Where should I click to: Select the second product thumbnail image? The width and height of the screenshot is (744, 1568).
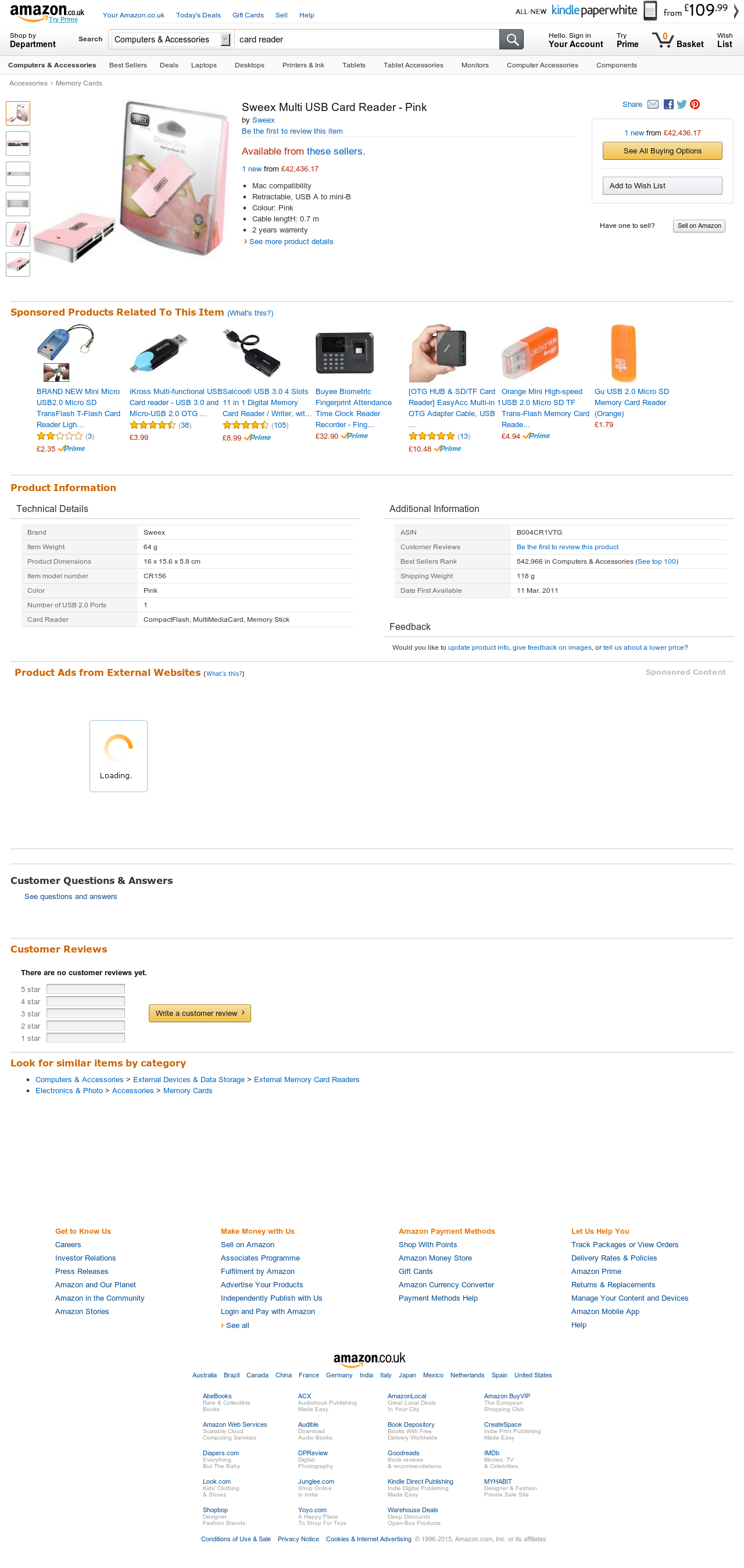[x=18, y=144]
